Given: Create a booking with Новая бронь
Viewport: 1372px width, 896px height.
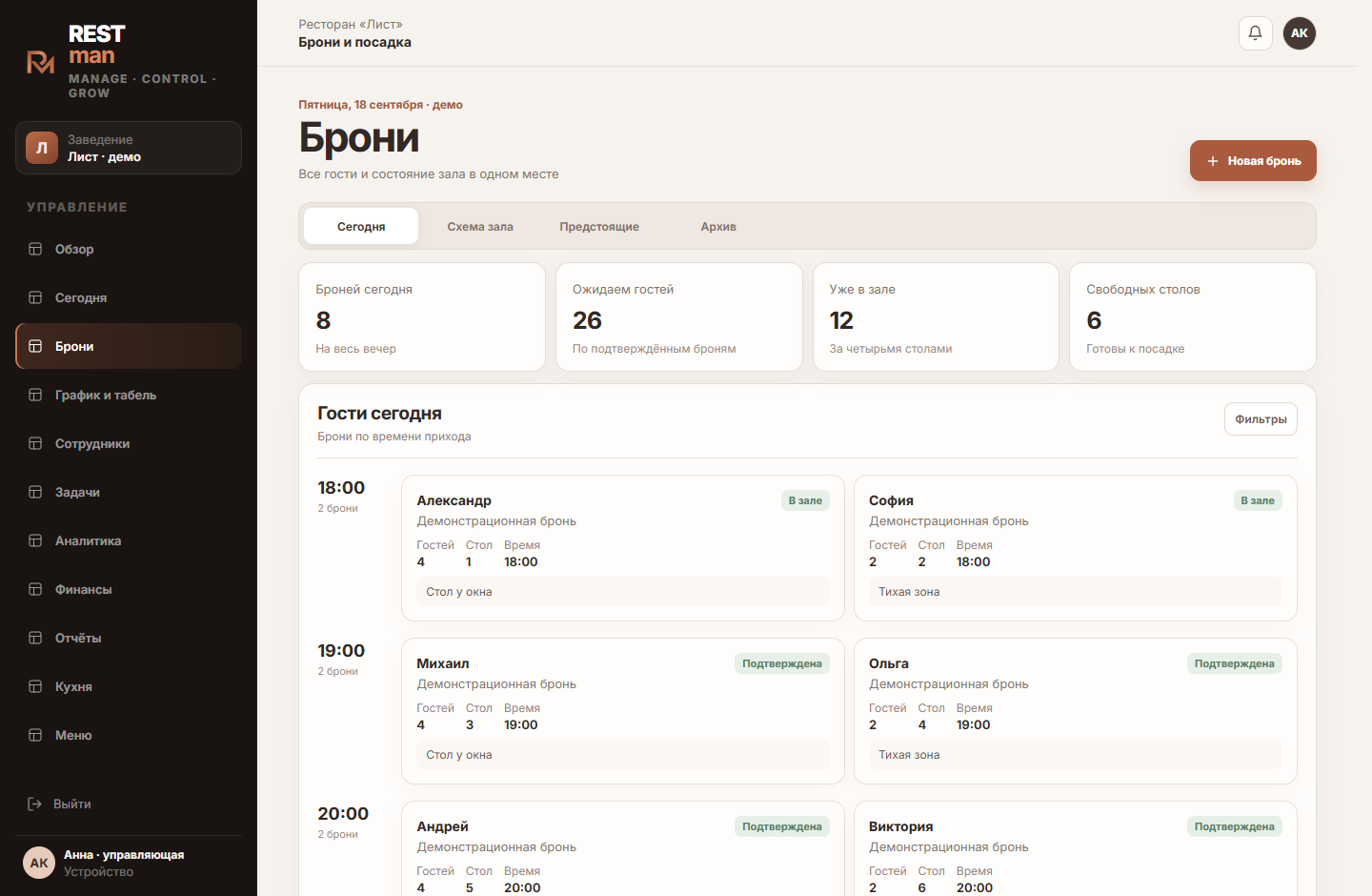Looking at the screenshot, I should (1253, 161).
